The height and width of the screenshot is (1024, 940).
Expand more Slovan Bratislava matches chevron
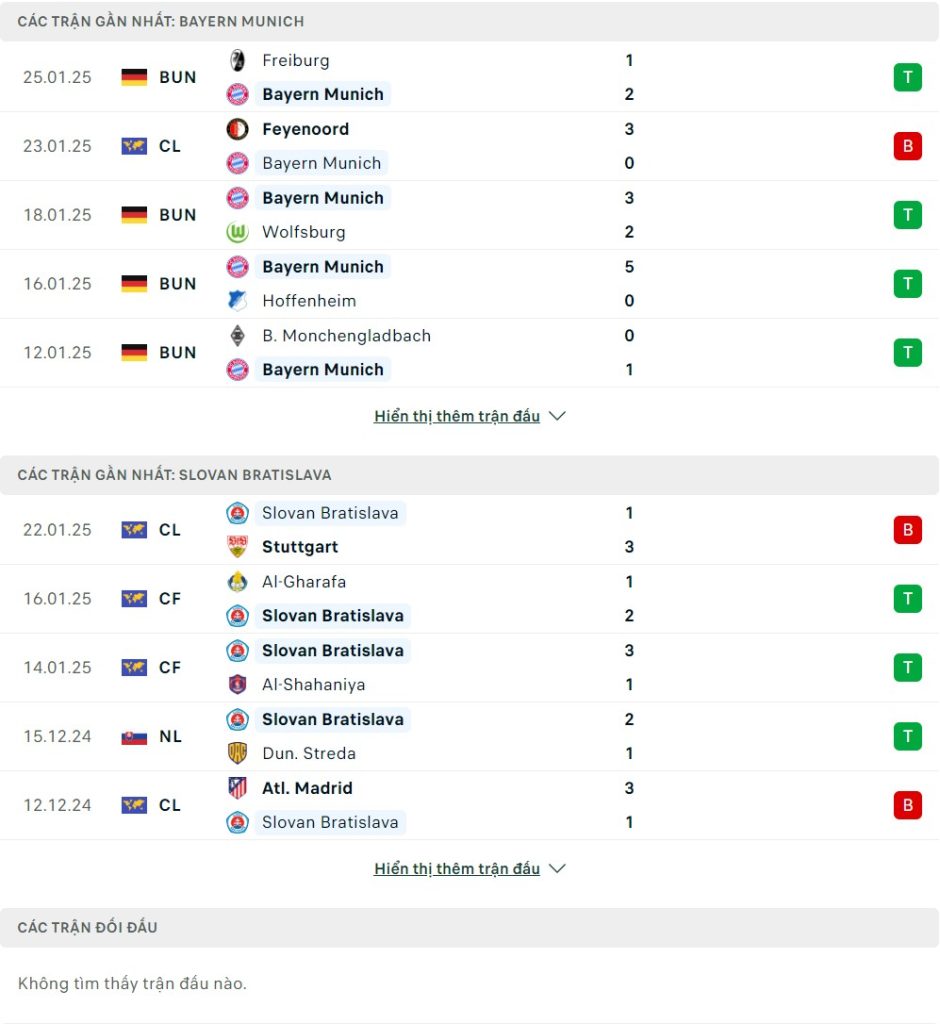[x=557, y=869]
